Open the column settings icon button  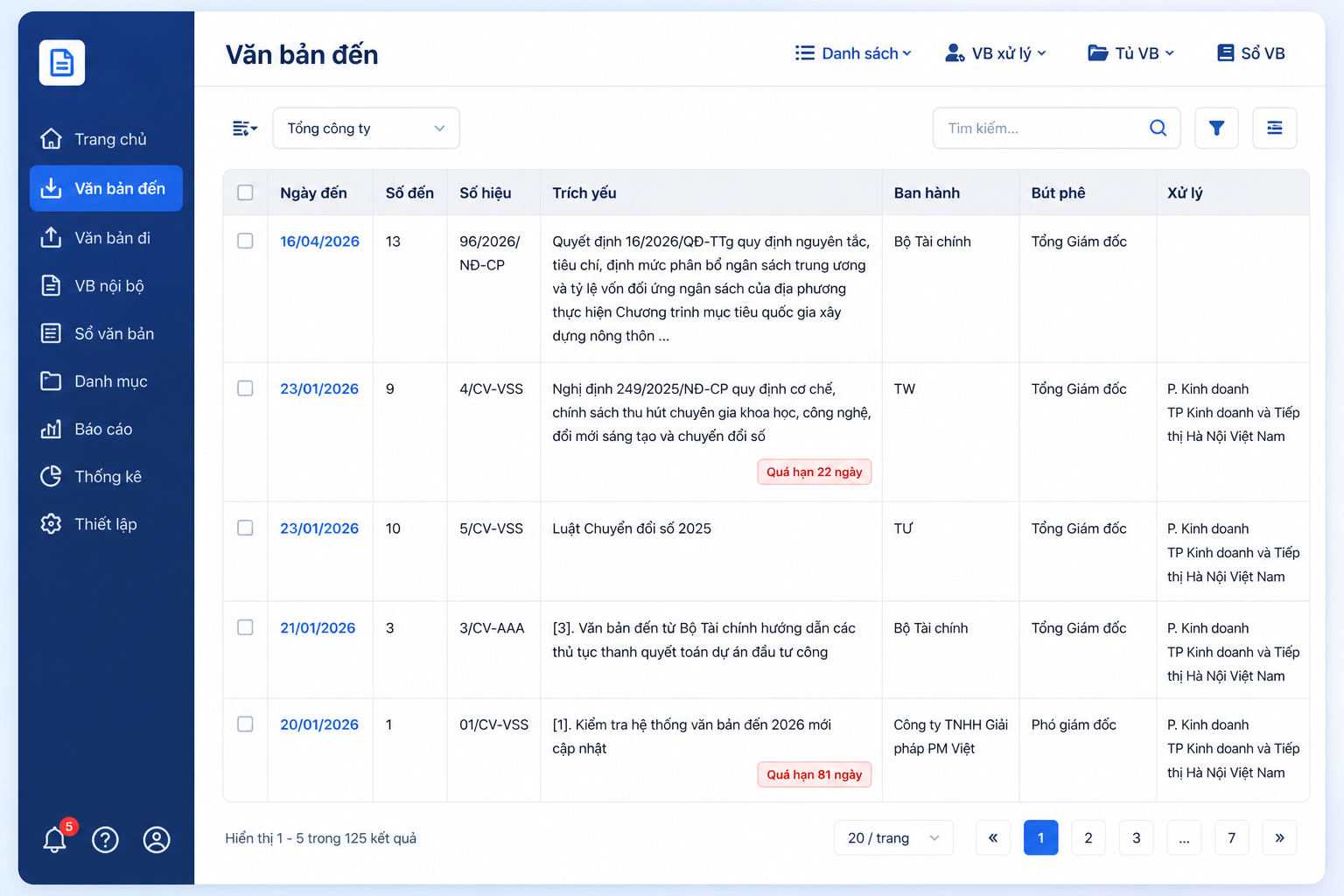coord(1275,129)
